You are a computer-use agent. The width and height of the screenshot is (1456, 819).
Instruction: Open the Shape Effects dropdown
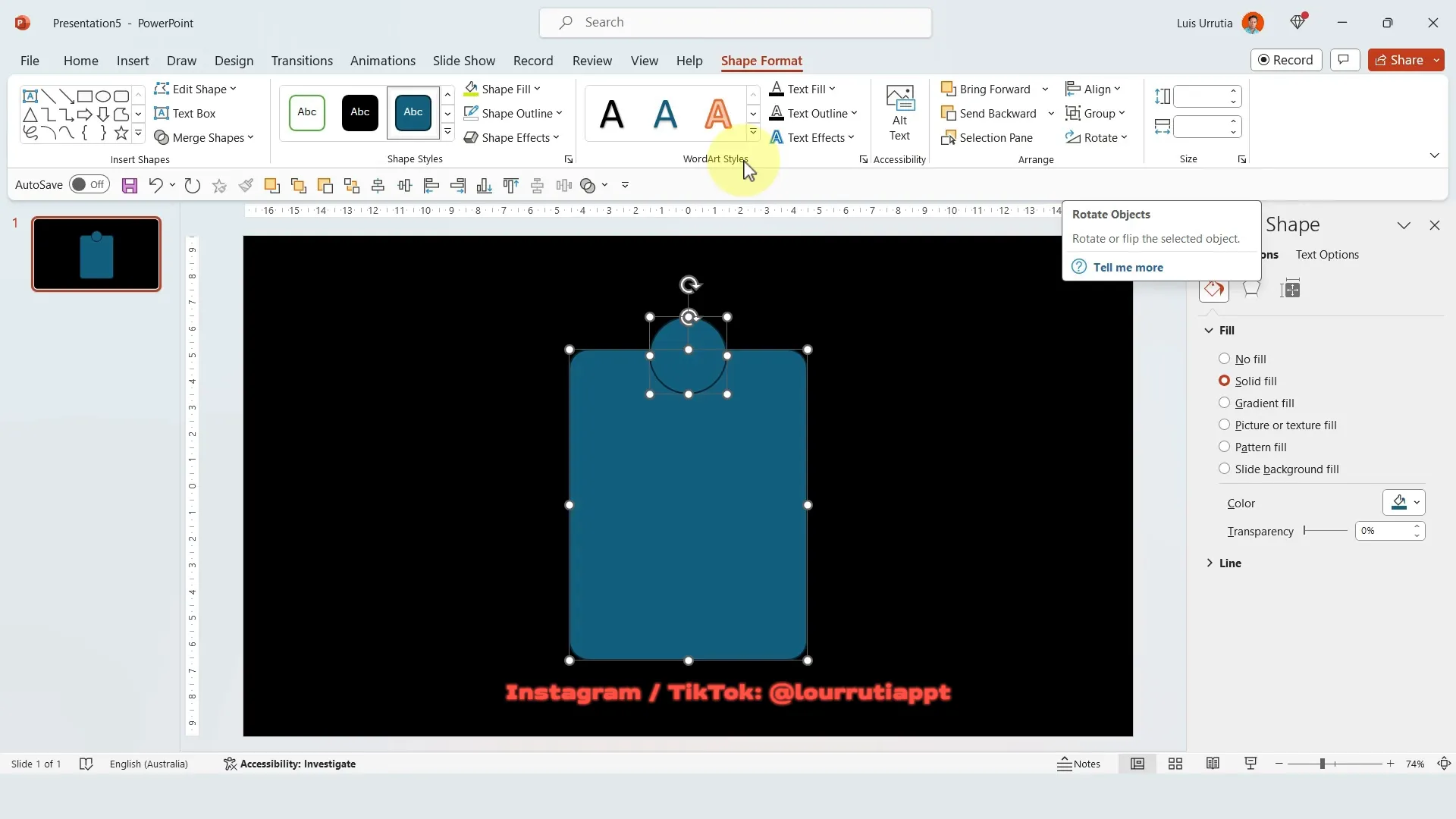(511, 137)
